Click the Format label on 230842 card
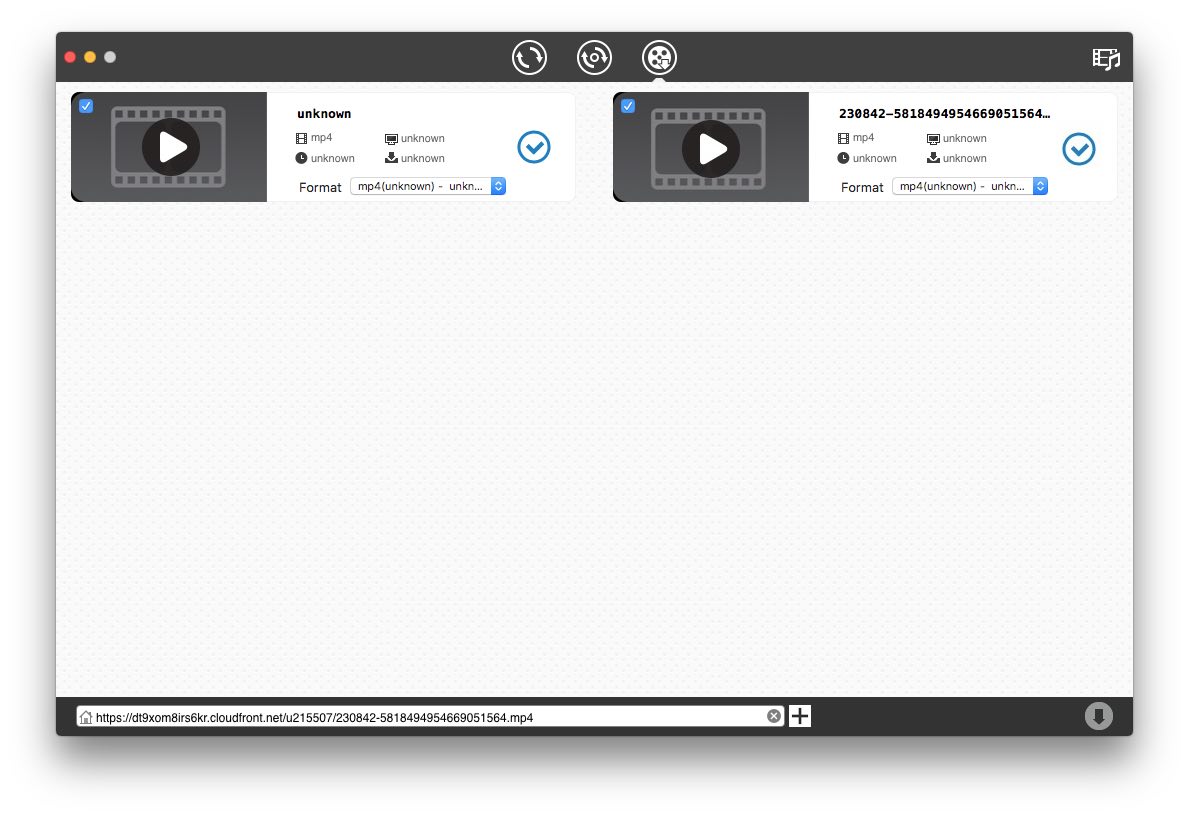Viewport: 1189px width, 816px height. click(x=862, y=187)
